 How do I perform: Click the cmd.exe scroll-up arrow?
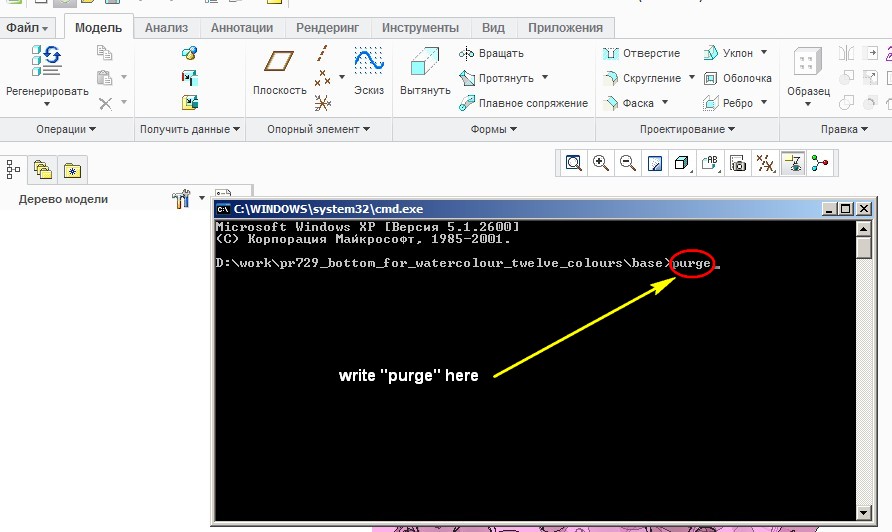pos(864,229)
